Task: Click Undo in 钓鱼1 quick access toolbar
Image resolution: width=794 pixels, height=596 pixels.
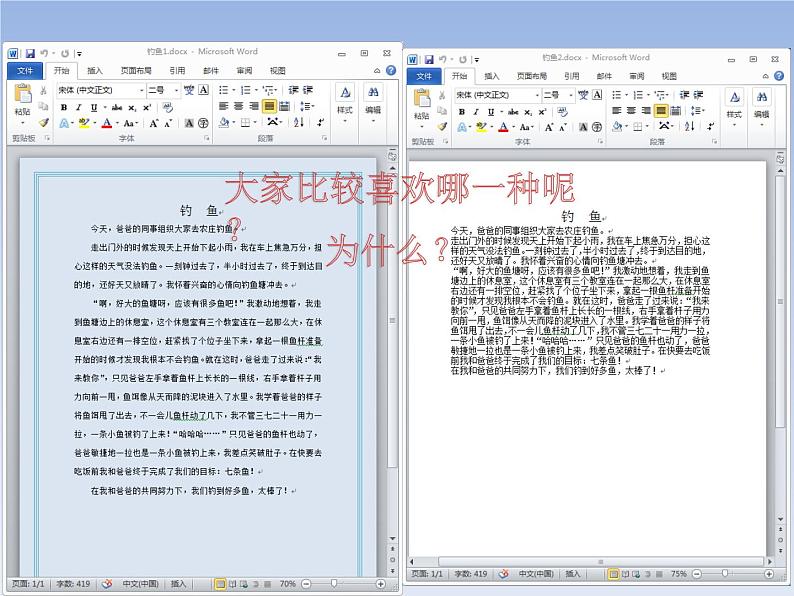Action: coord(45,53)
